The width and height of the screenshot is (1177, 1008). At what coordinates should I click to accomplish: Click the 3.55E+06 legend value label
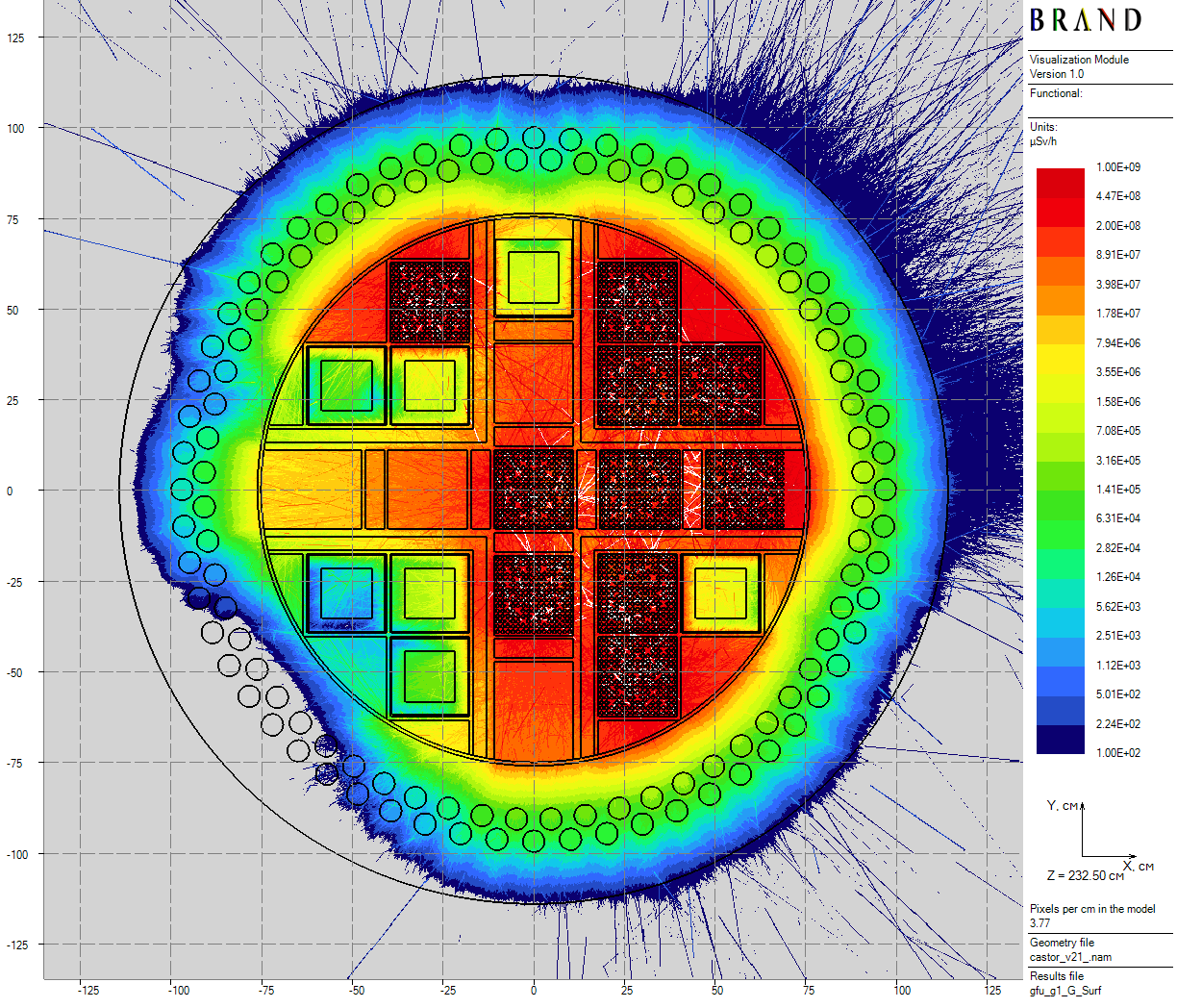pos(1117,372)
